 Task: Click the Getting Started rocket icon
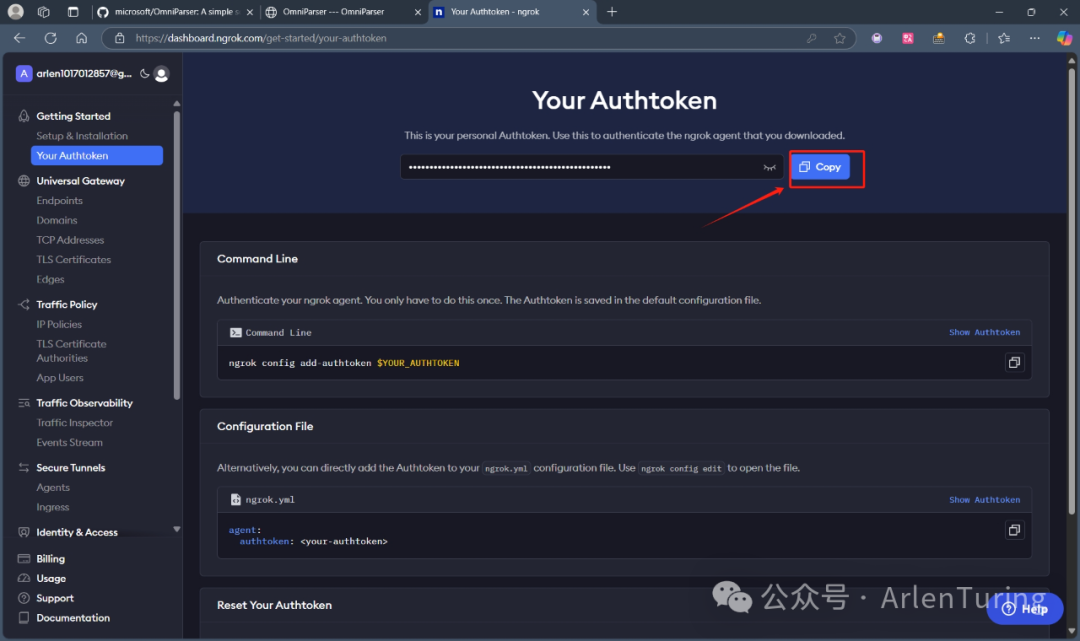click(23, 116)
